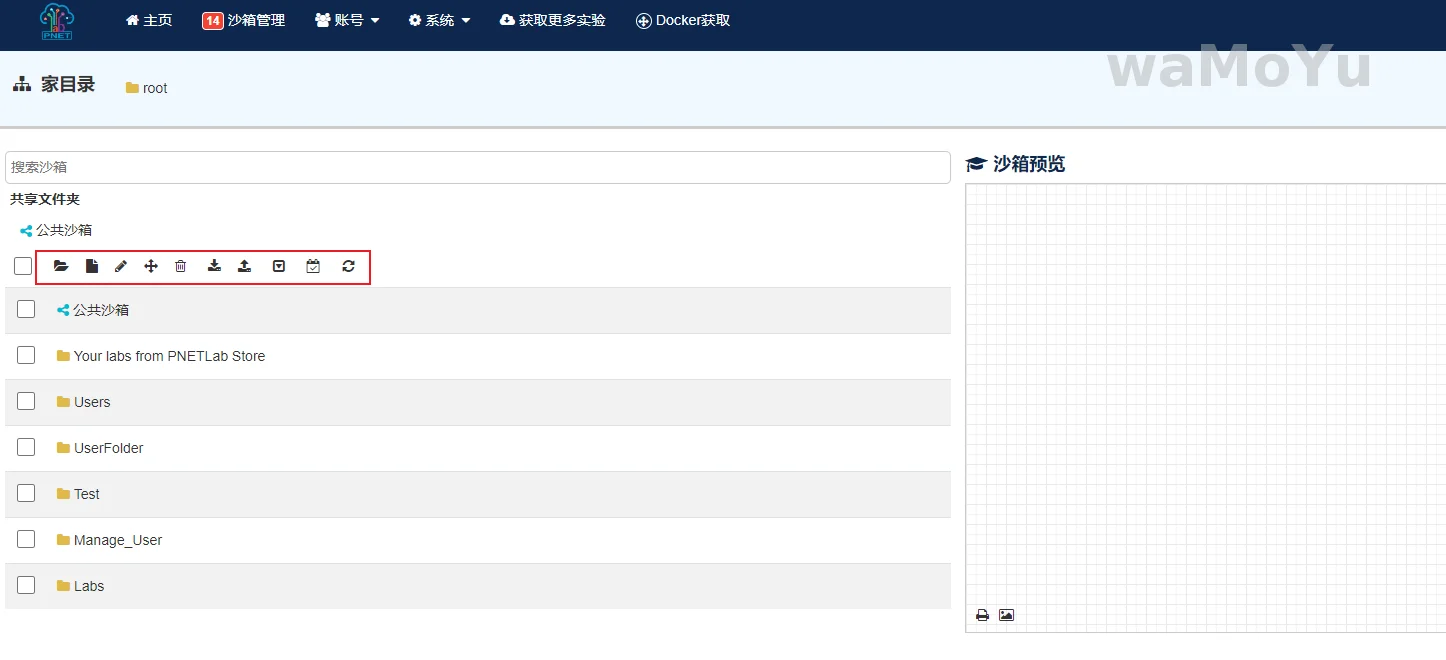The image size is (1446, 660).
Task: Click the upload tray toolbar icon
Action: (244, 266)
